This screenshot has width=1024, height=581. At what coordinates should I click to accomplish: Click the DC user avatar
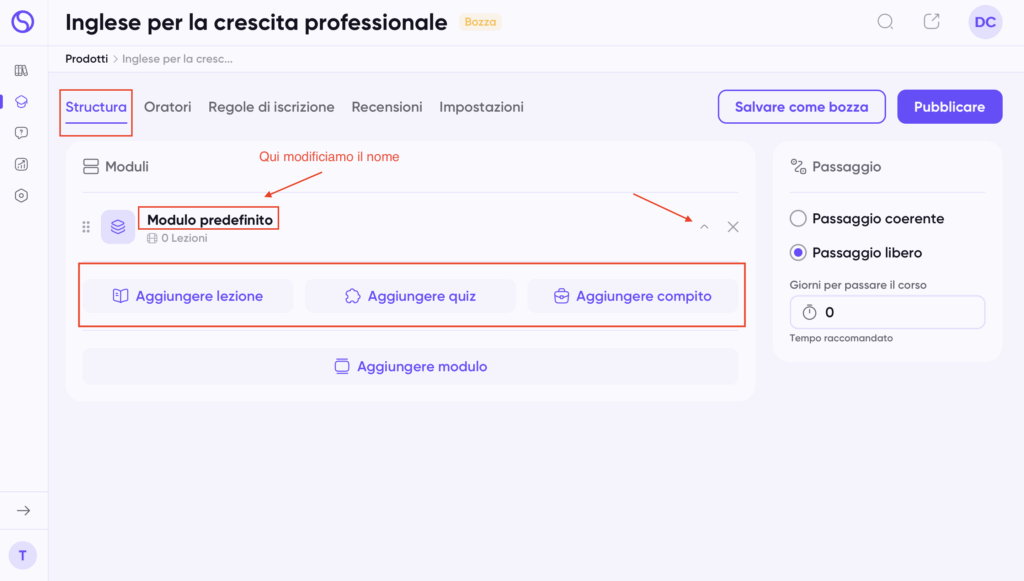(985, 22)
